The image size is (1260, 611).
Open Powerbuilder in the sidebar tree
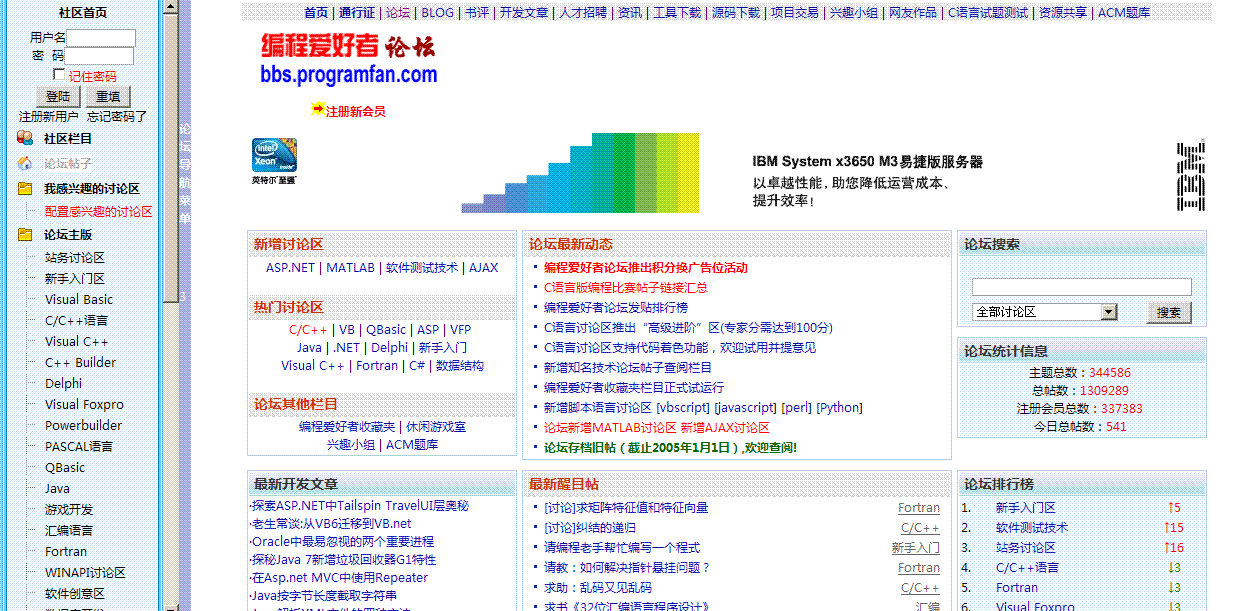coord(83,426)
